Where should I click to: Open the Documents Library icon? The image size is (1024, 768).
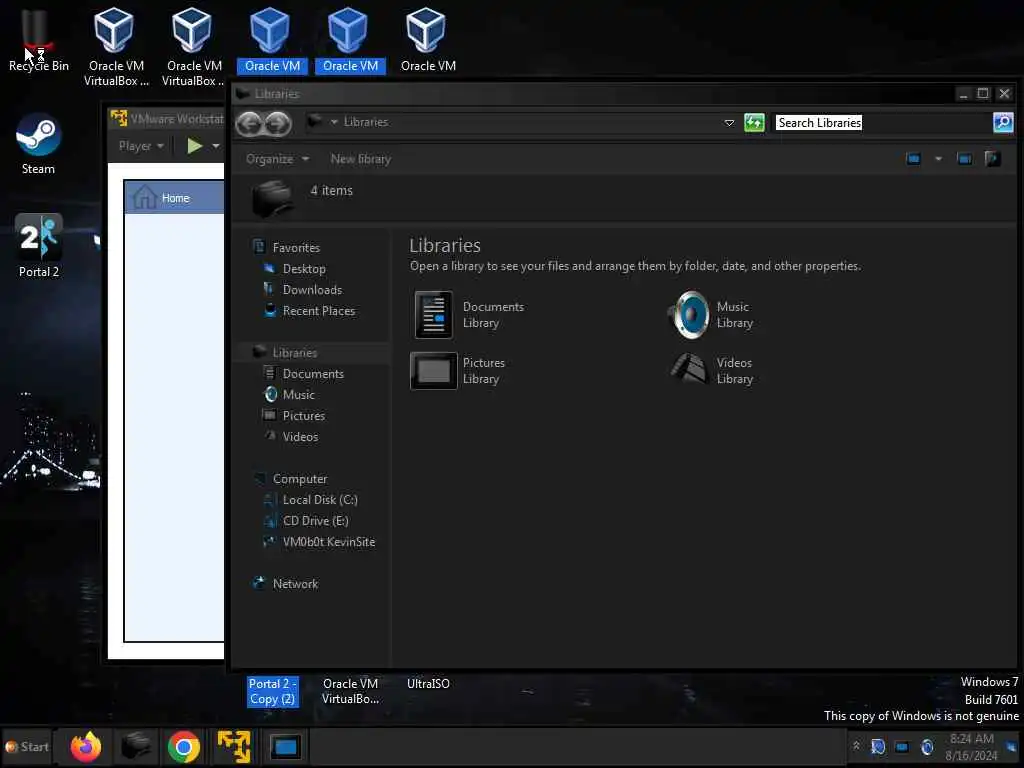pyautogui.click(x=469, y=315)
